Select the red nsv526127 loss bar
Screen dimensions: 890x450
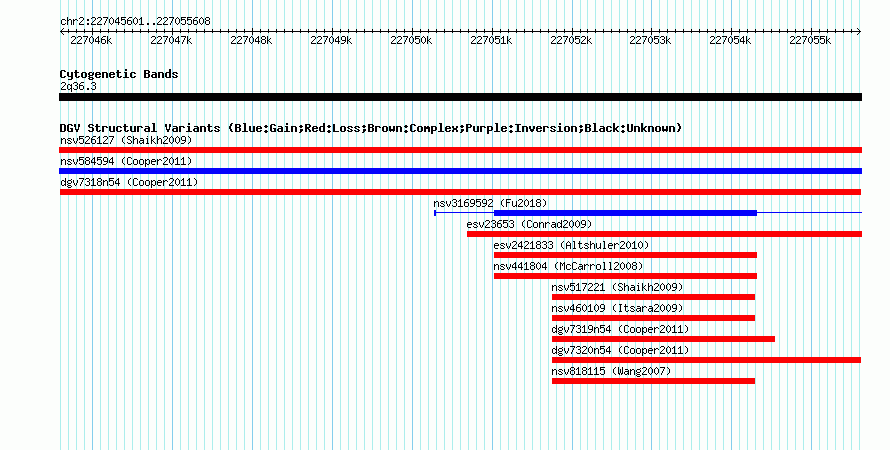pos(460,150)
